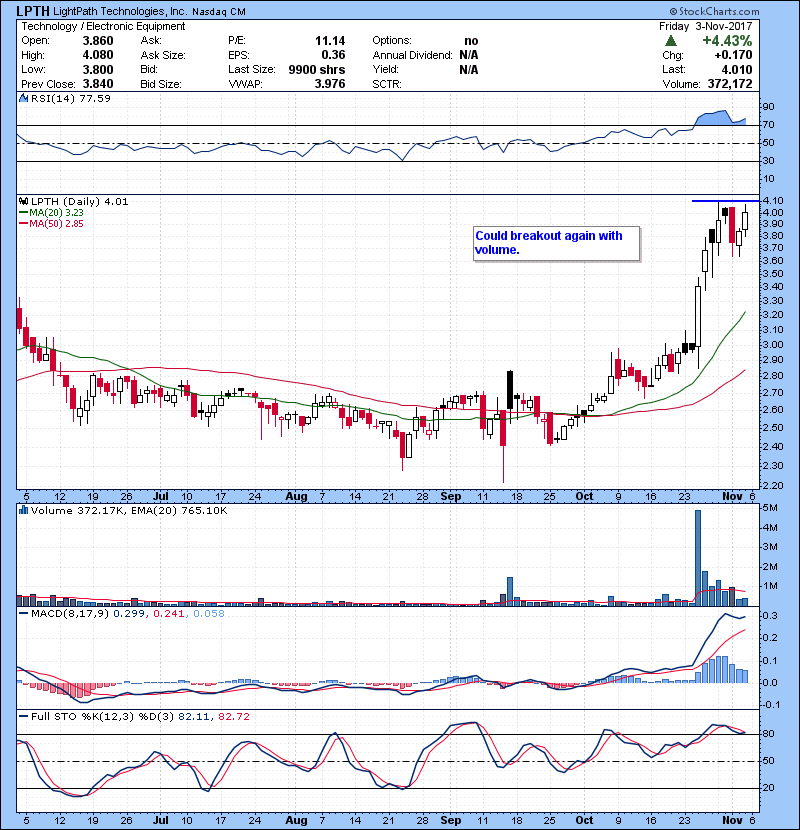Click the Volume 372.17K, EMA(20) 765.10K label
This screenshot has height=830, width=800.
tap(129, 511)
